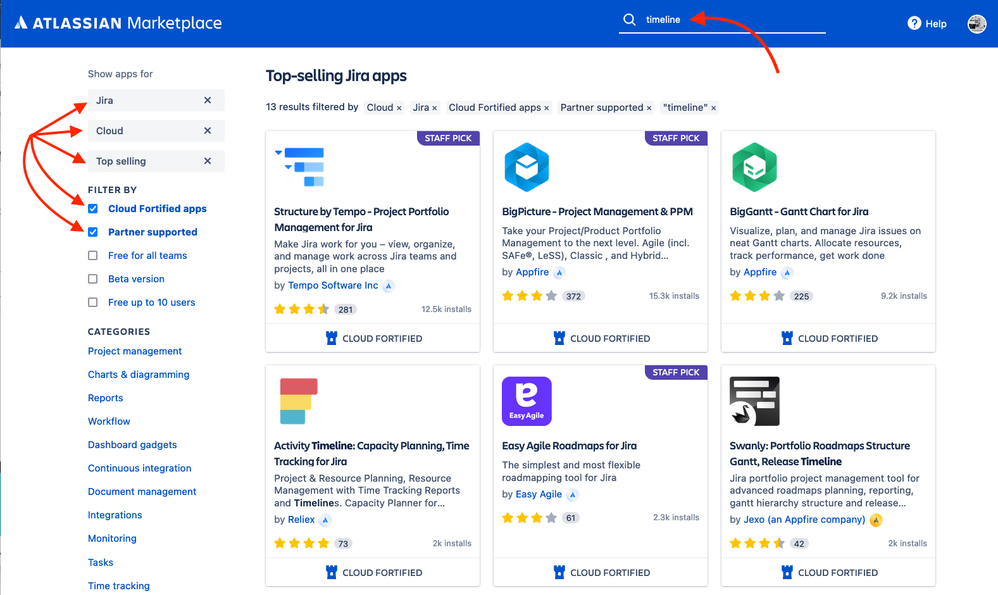Click the search field containing timeline
Viewport: 998px width, 595px height.
722,20
